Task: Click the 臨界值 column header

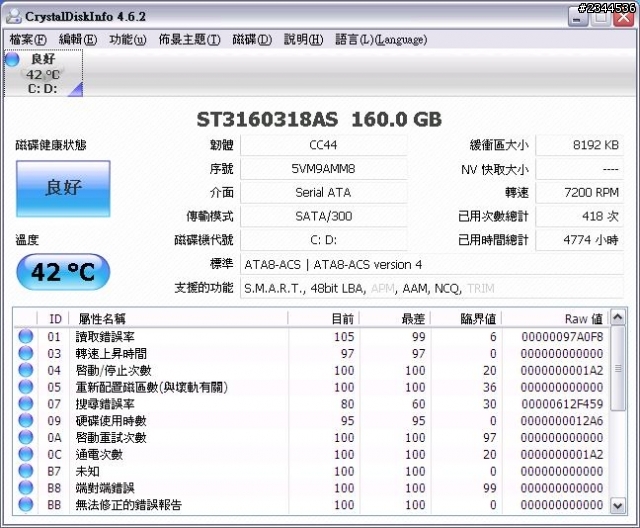Action: coord(466,319)
